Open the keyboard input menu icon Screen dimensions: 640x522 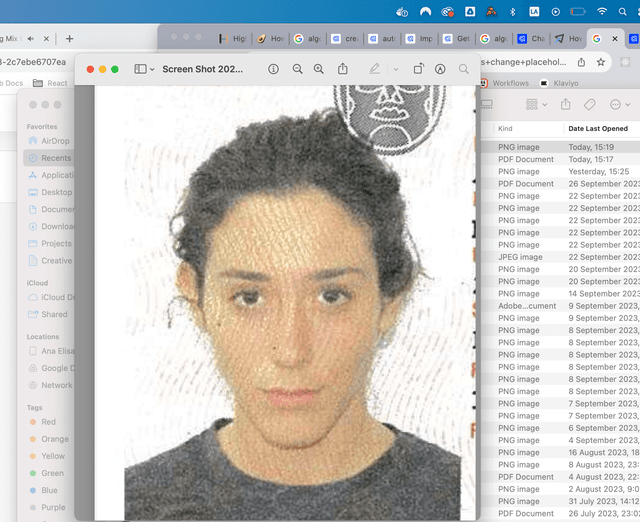pyautogui.click(x=534, y=12)
